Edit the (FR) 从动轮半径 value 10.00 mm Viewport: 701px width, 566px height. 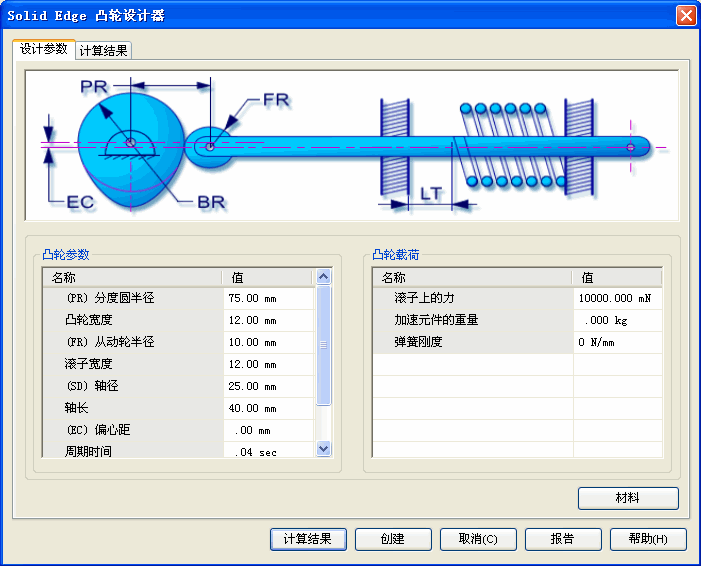click(267, 342)
